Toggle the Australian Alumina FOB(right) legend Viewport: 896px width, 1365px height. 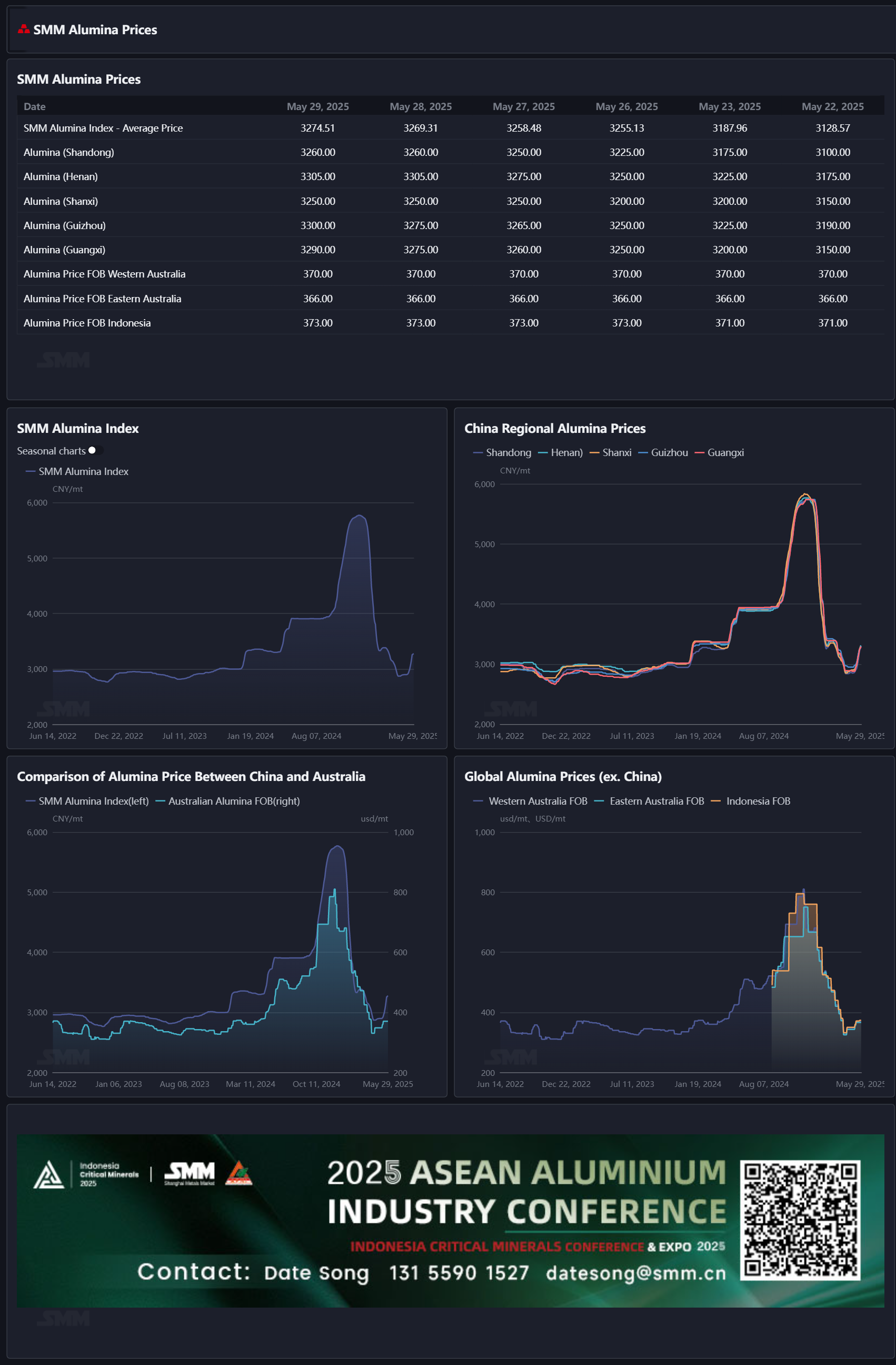coord(227,800)
